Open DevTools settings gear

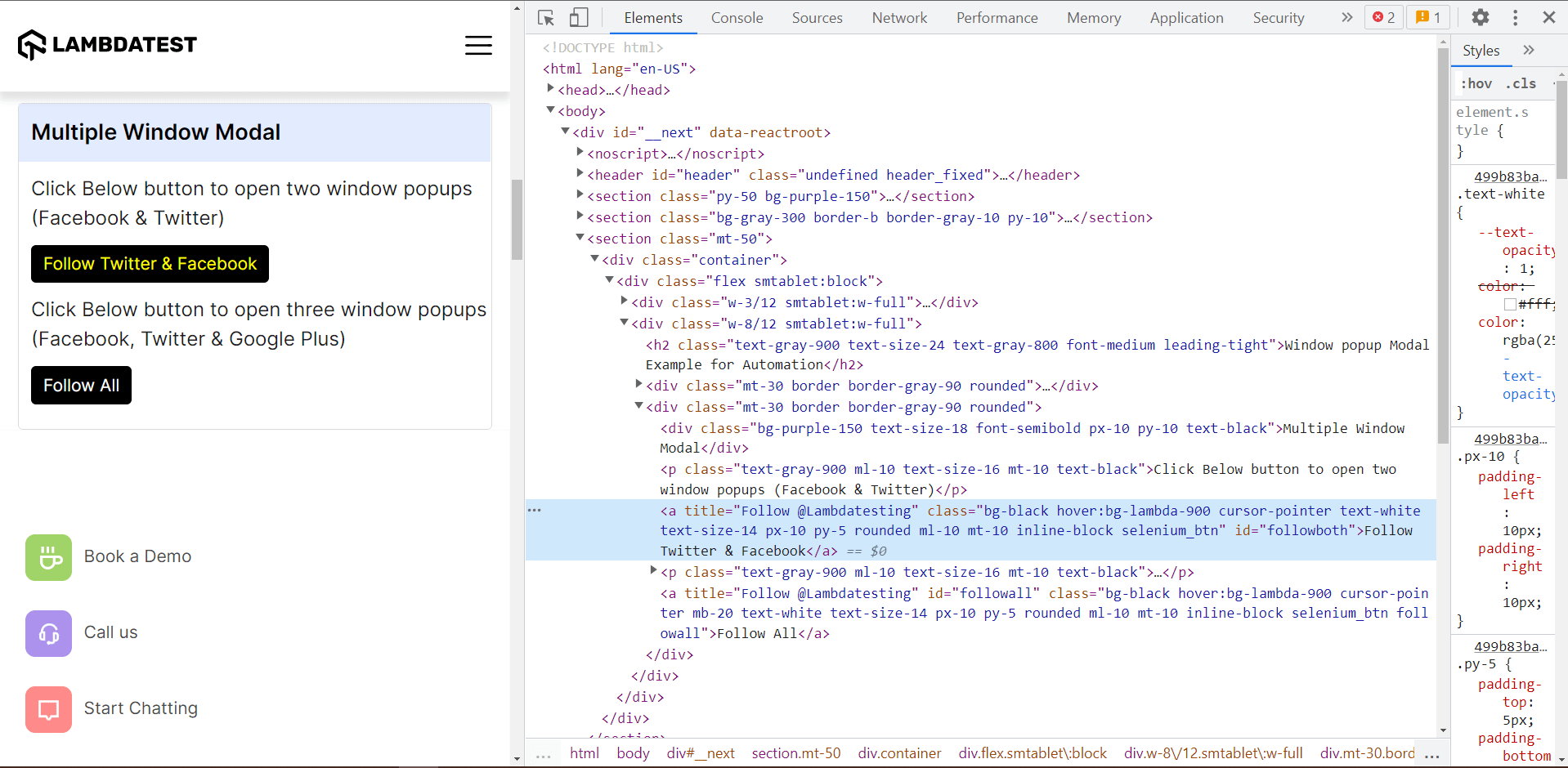(1480, 18)
